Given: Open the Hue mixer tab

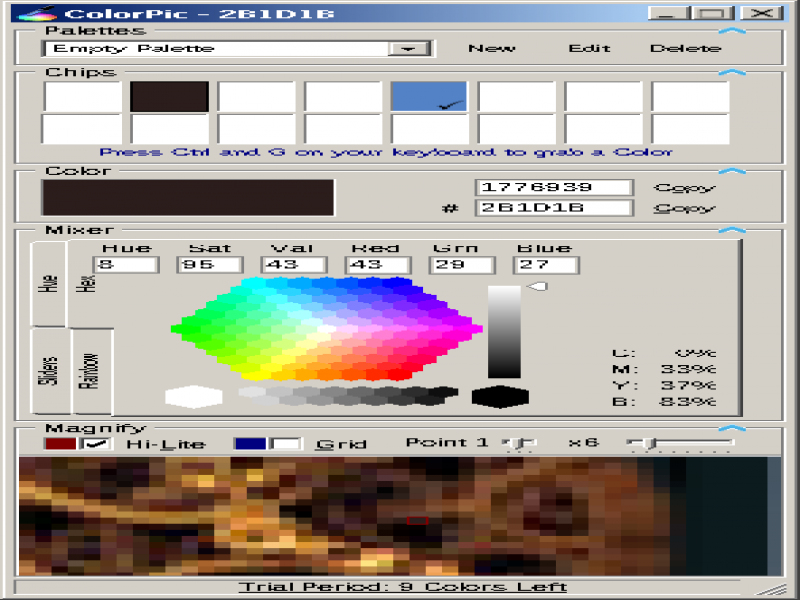Looking at the screenshot, I should tap(51, 283).
